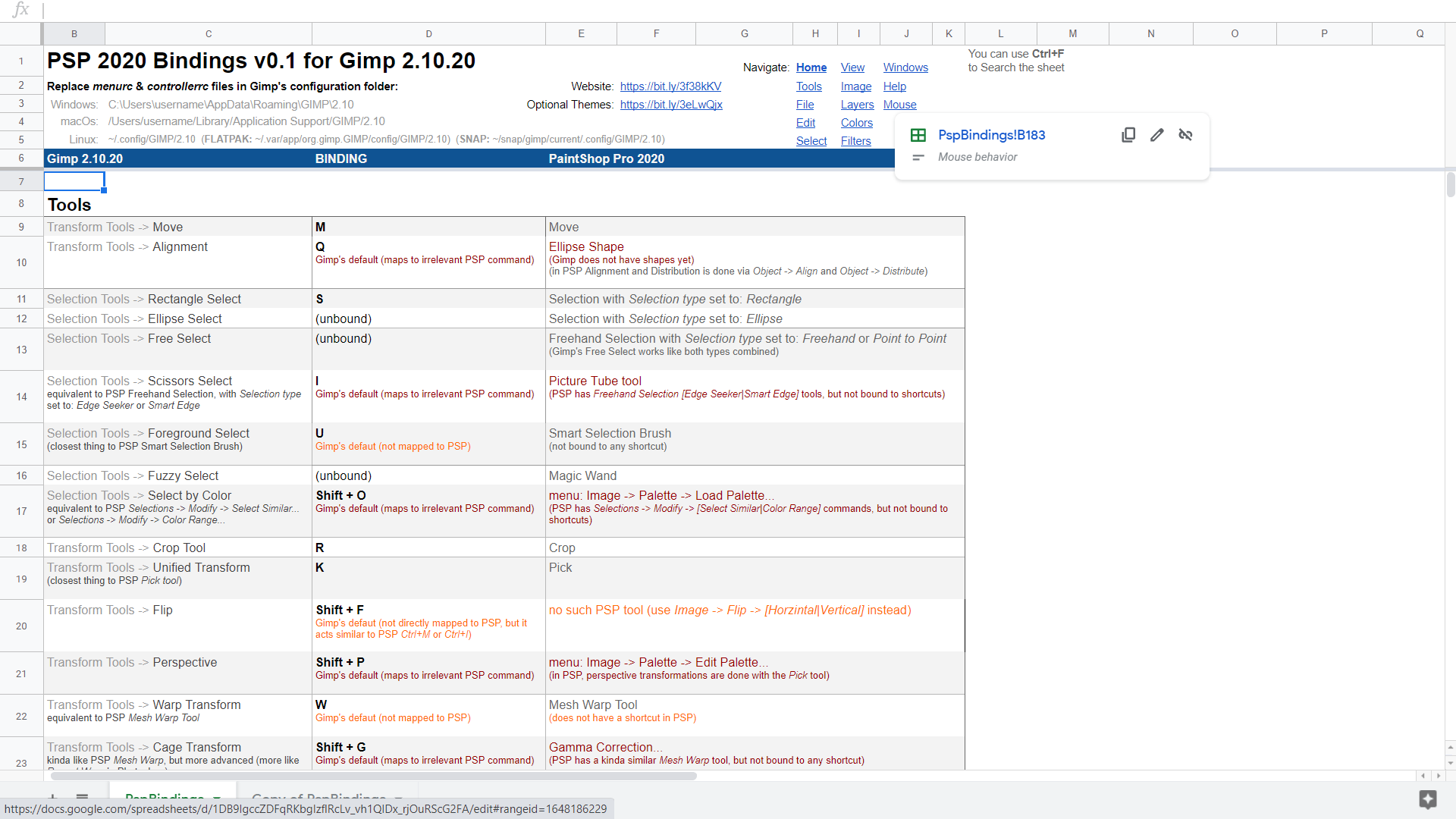Select the 'Picture Tube tool' cell
The image size is (1456, 819).
click(x=755, y=397)
